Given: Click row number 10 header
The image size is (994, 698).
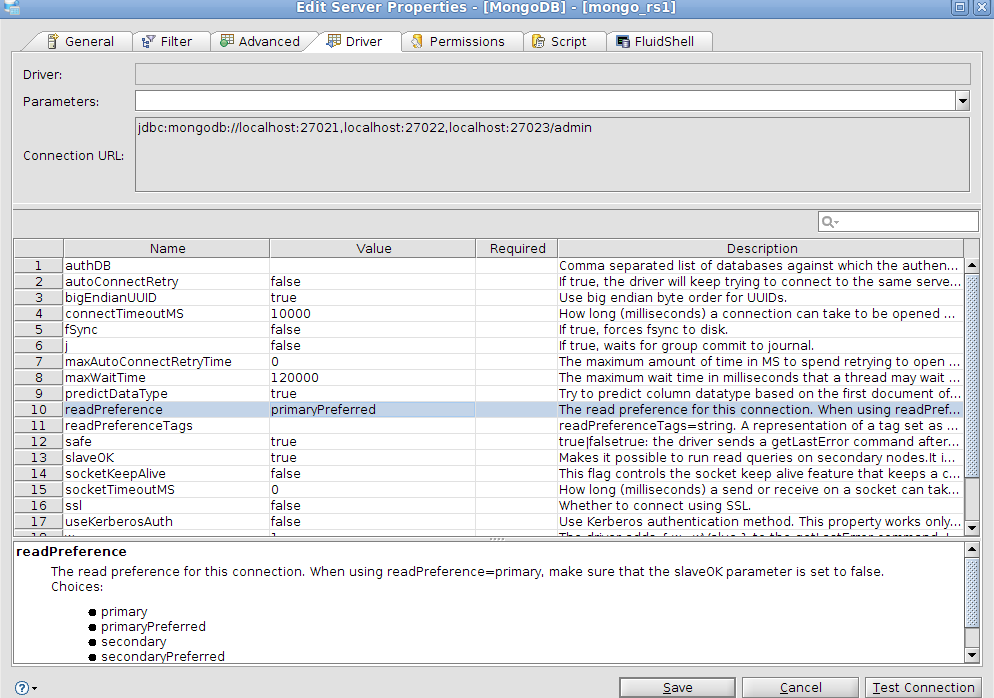Looking at the screenshot, I should pyautogui.click(x=39, y=410).
